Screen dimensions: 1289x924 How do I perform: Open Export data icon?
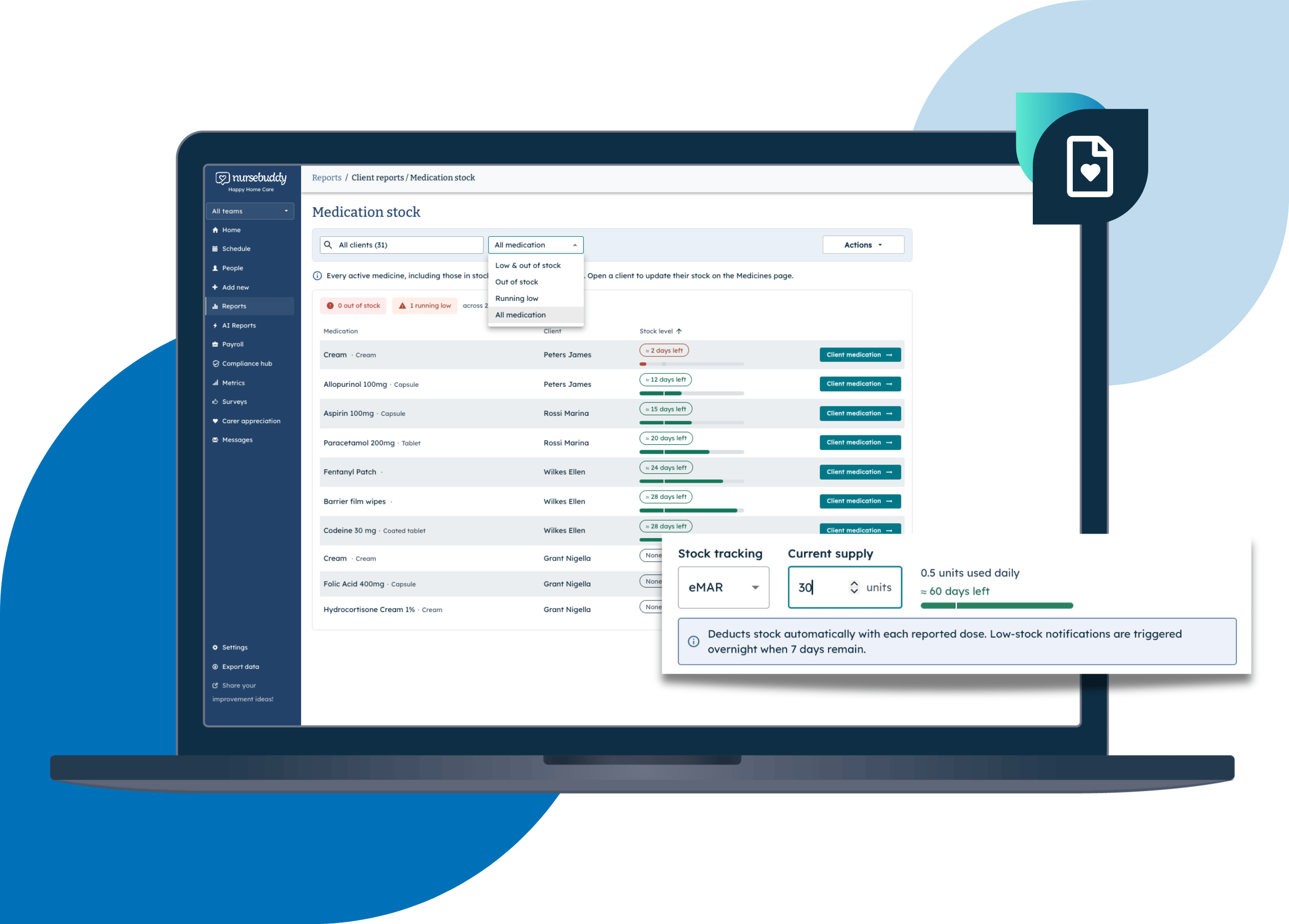tap(215, 667)
